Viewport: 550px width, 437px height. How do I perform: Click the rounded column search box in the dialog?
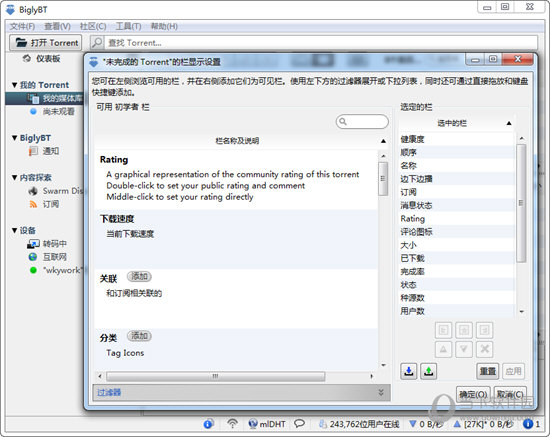coord(362,121)
